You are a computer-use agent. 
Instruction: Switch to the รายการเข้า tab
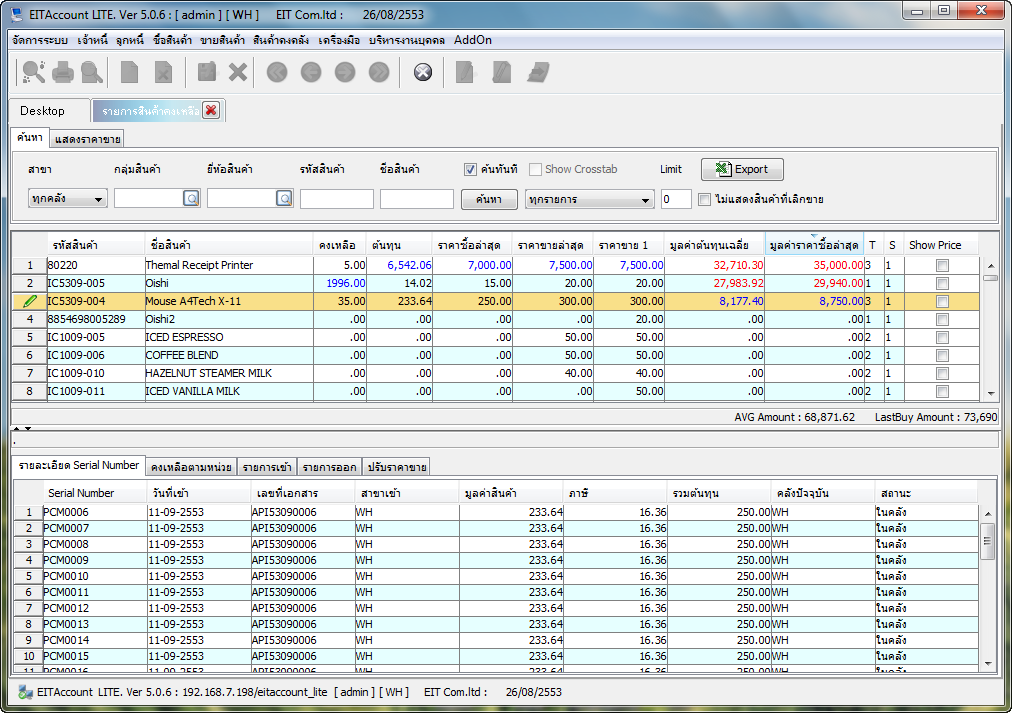268,467
